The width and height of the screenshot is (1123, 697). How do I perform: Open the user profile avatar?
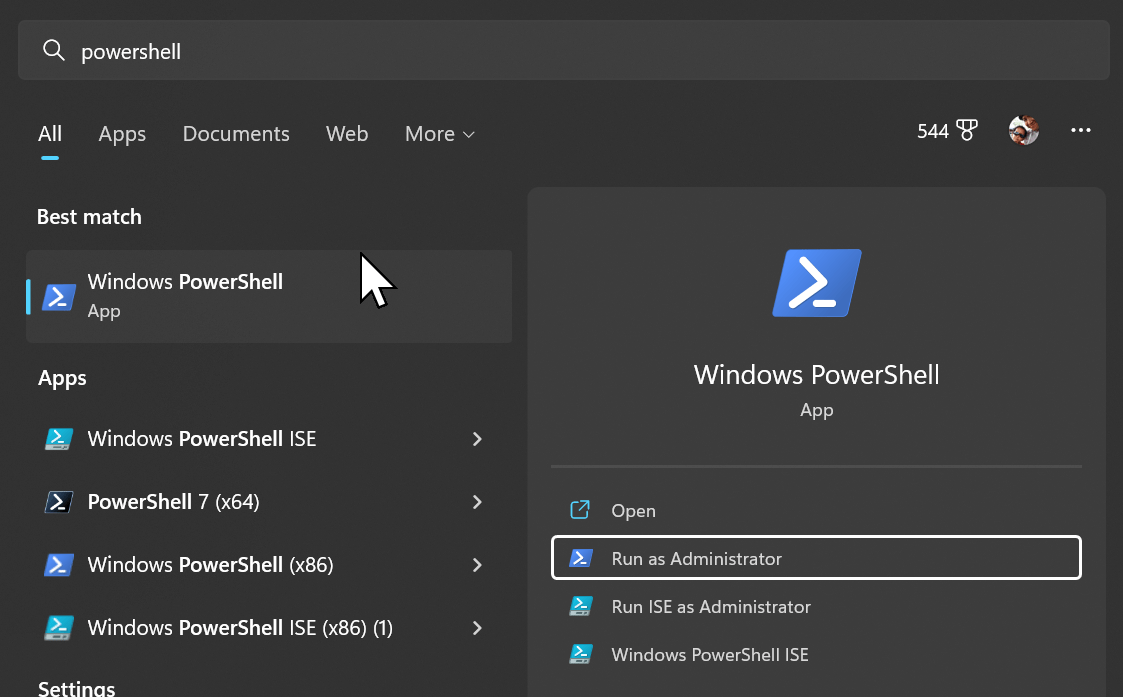click(x=1023, y=130)
